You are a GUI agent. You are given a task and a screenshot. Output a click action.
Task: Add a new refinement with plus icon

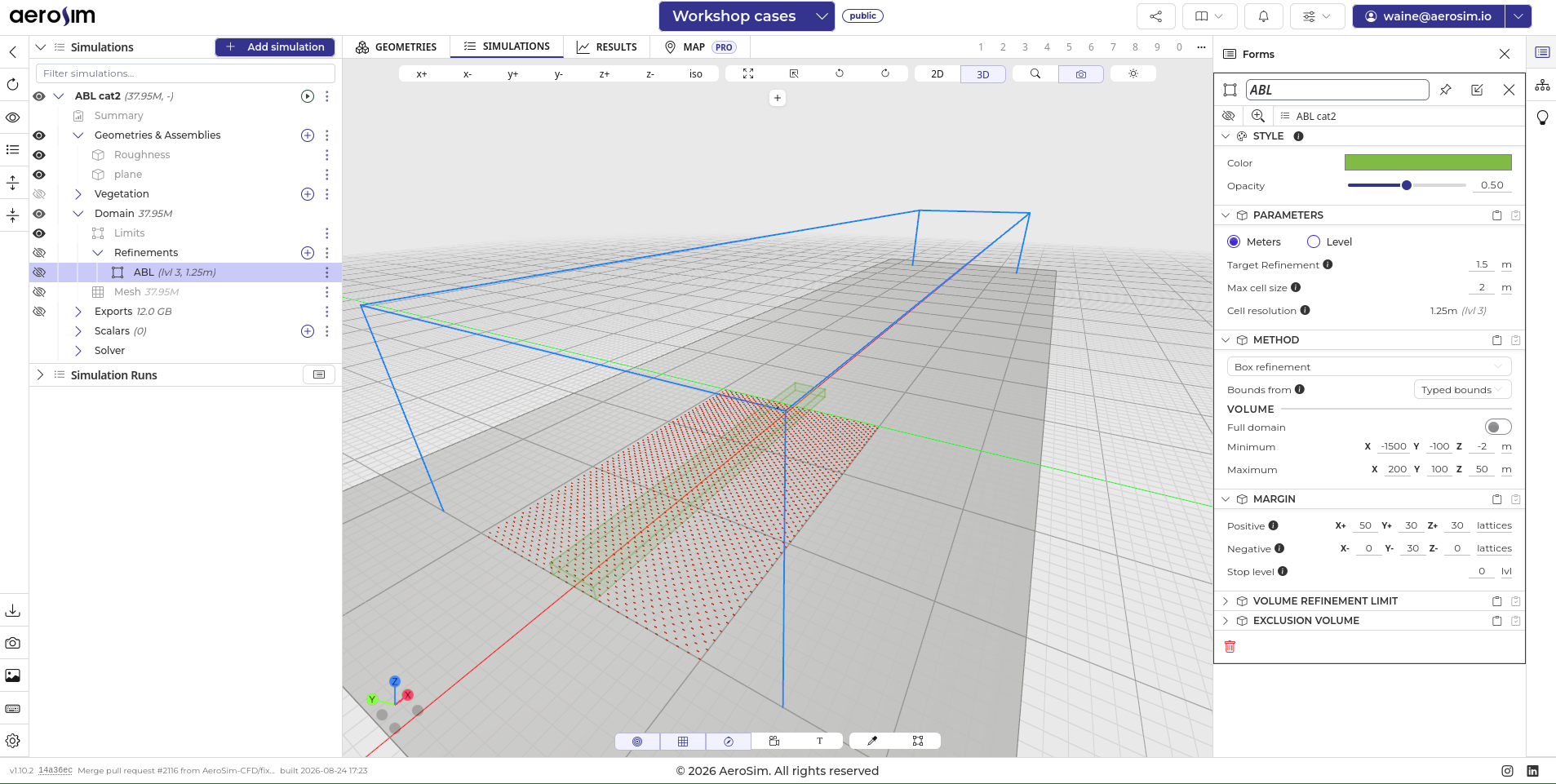coord(308,253)
